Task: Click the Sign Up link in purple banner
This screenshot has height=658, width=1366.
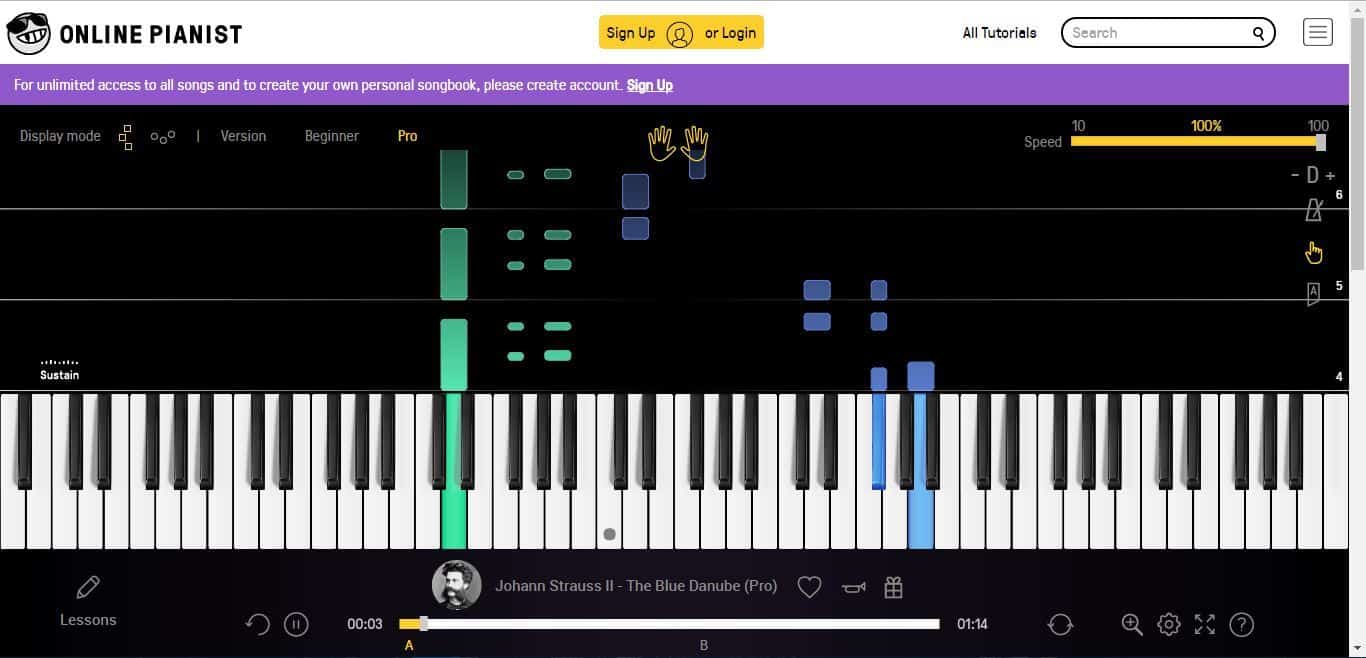Action: pos(650,85)
